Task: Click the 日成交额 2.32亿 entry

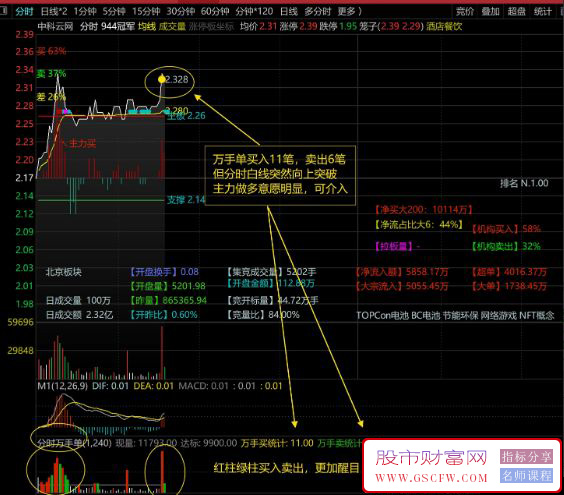Action: tap(79, 315)
